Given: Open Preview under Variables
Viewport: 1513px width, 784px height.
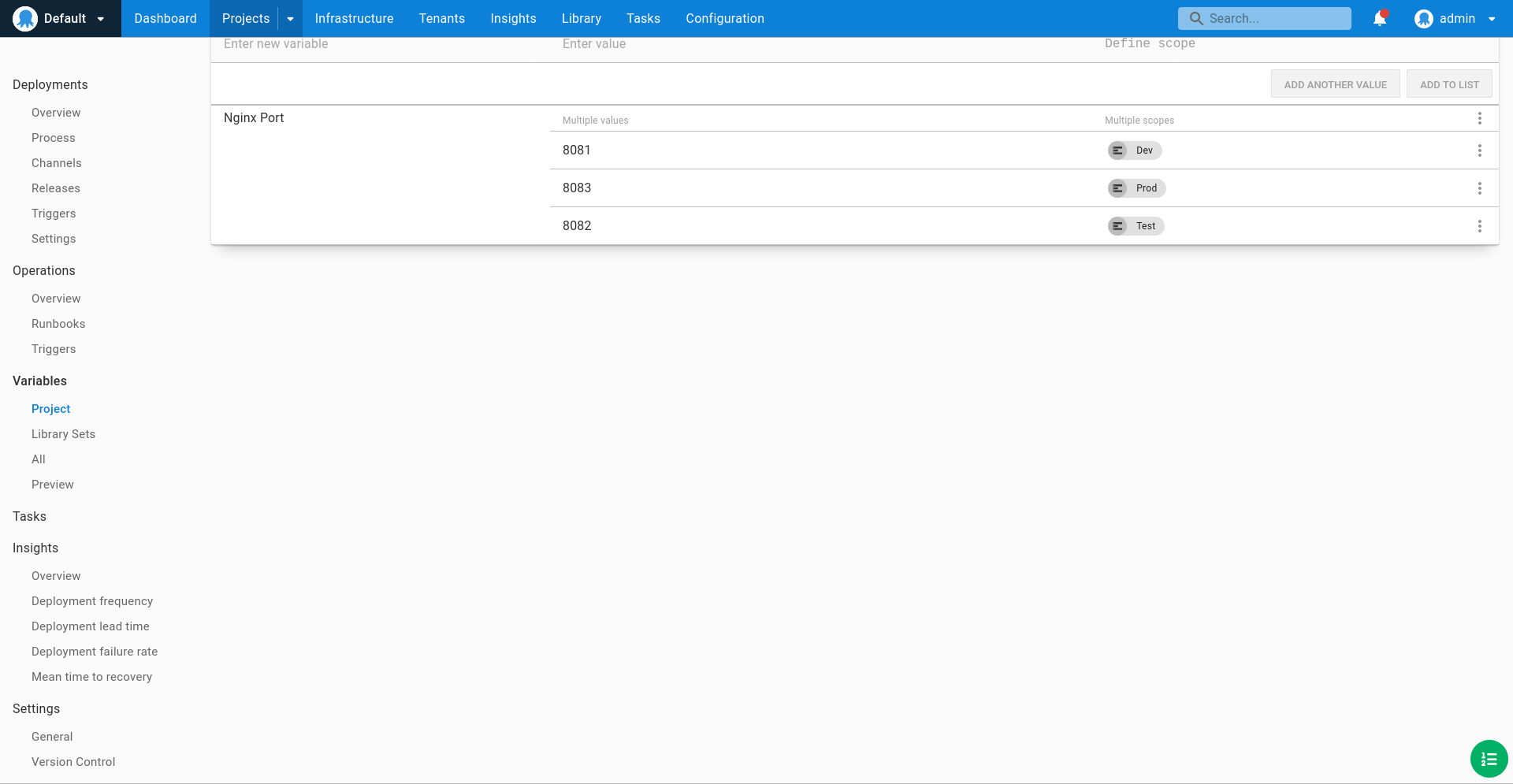Looking at the screenshot, I should click(53, 485).
